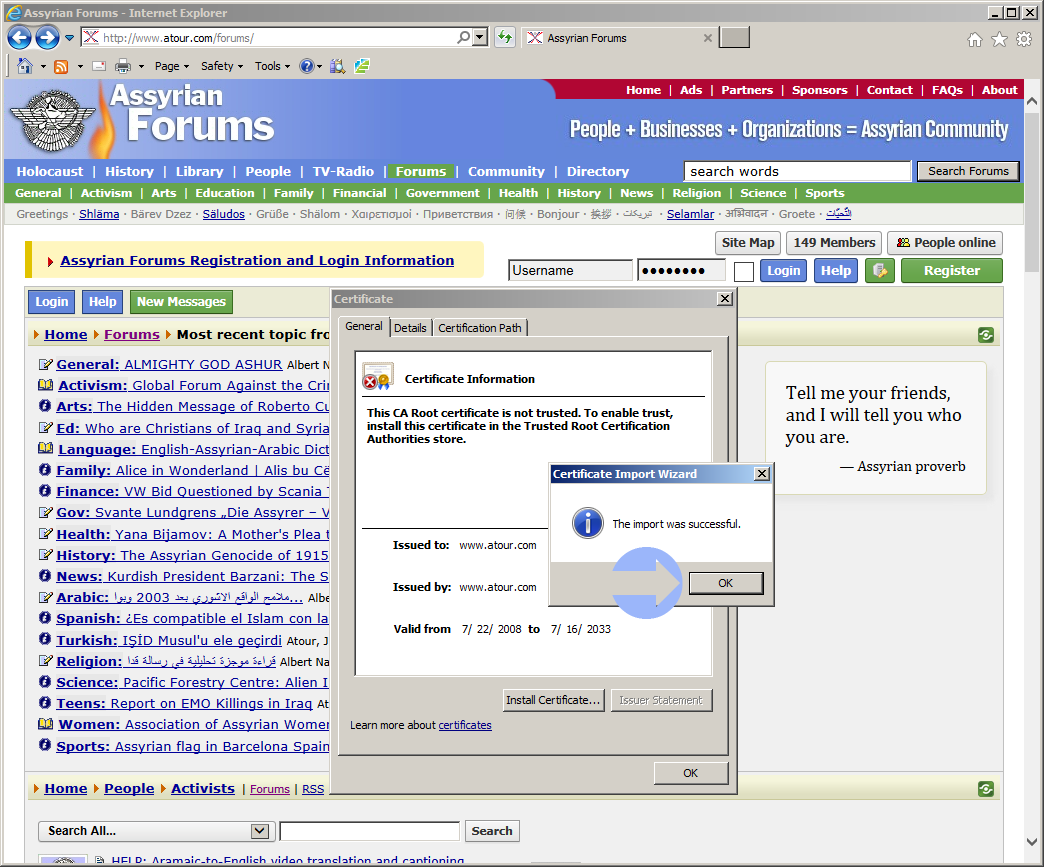Click the Assyrian Forums winged-disc logo
This screenshot has width=1044, height=867.
[53, 121]
